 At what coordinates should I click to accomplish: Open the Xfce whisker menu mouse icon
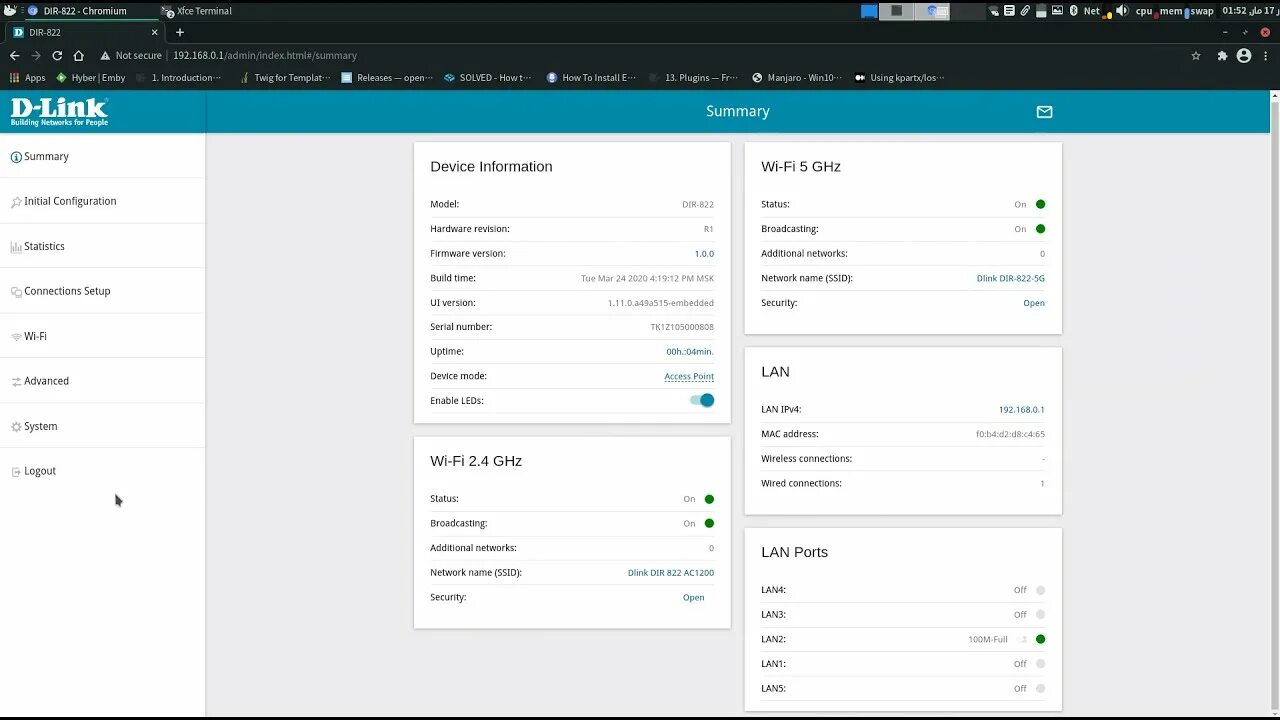click(x=10, y=11)
